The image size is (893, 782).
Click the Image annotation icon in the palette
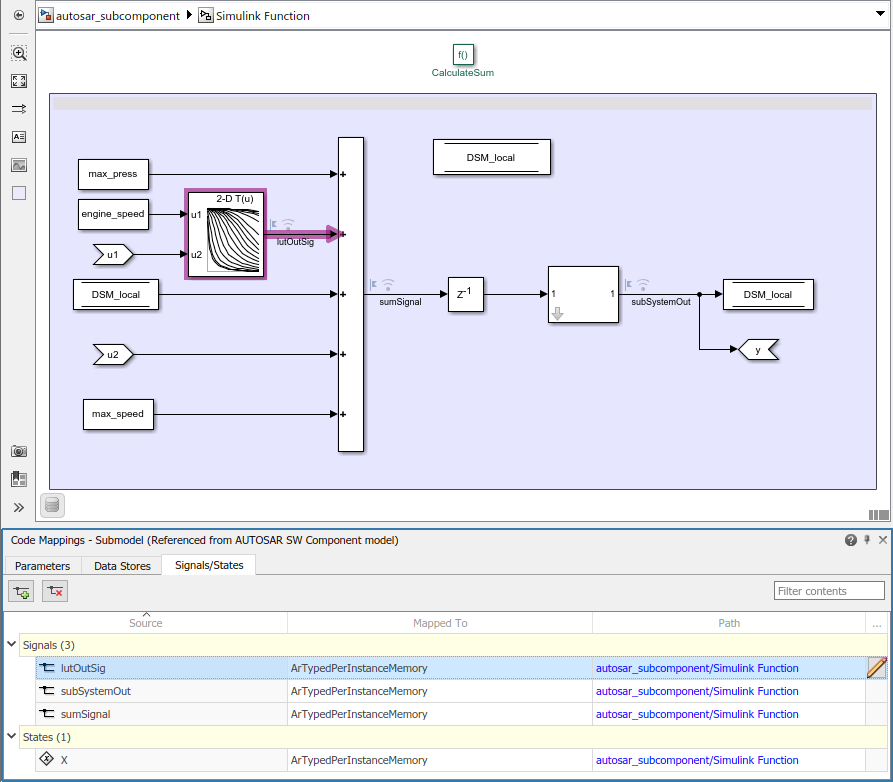(x=18, y=165)
